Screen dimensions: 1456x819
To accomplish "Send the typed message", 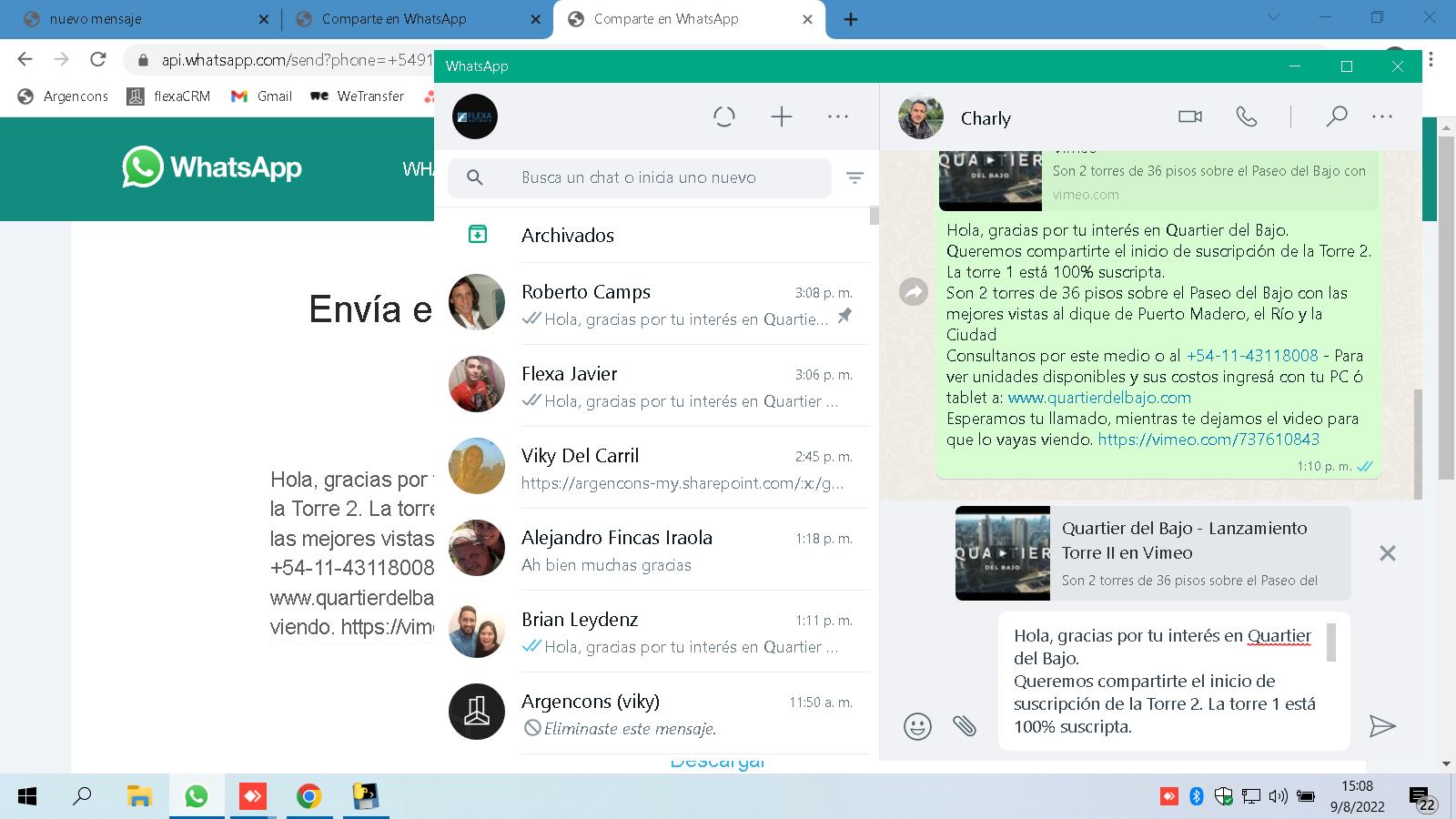I will [x=1382, y=726].
